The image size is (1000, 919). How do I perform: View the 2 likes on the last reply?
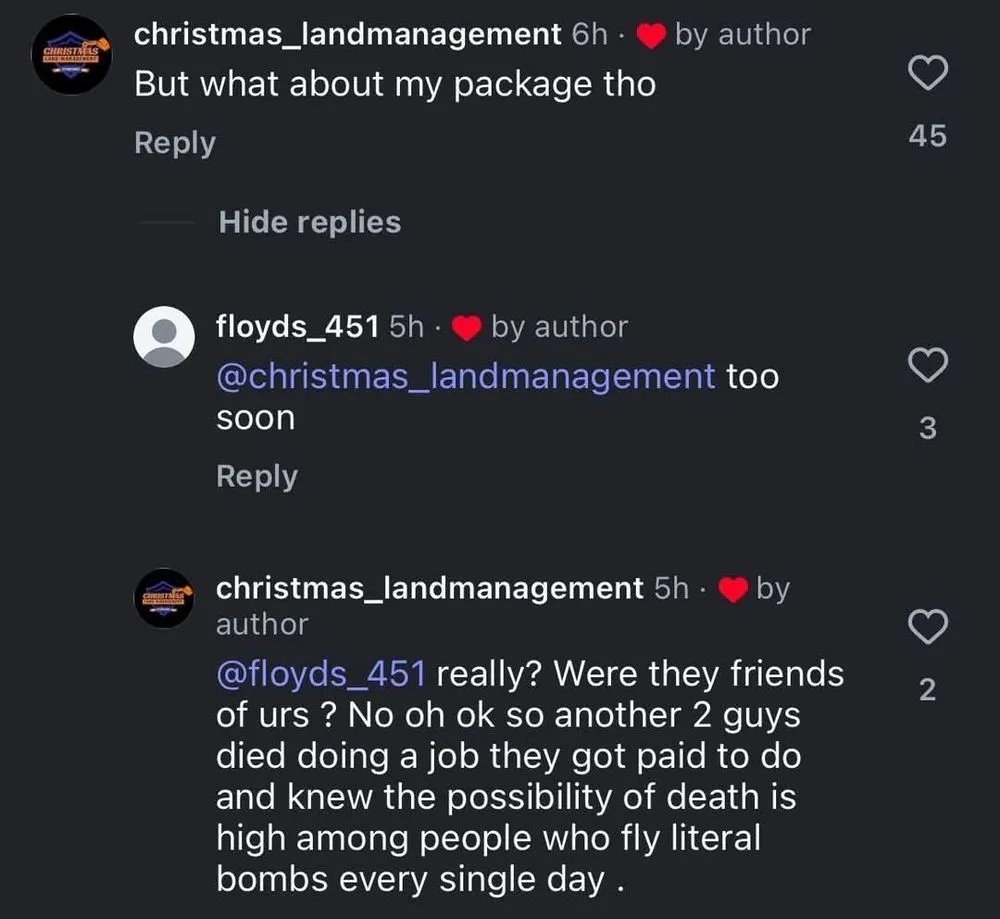pos(927,690)
